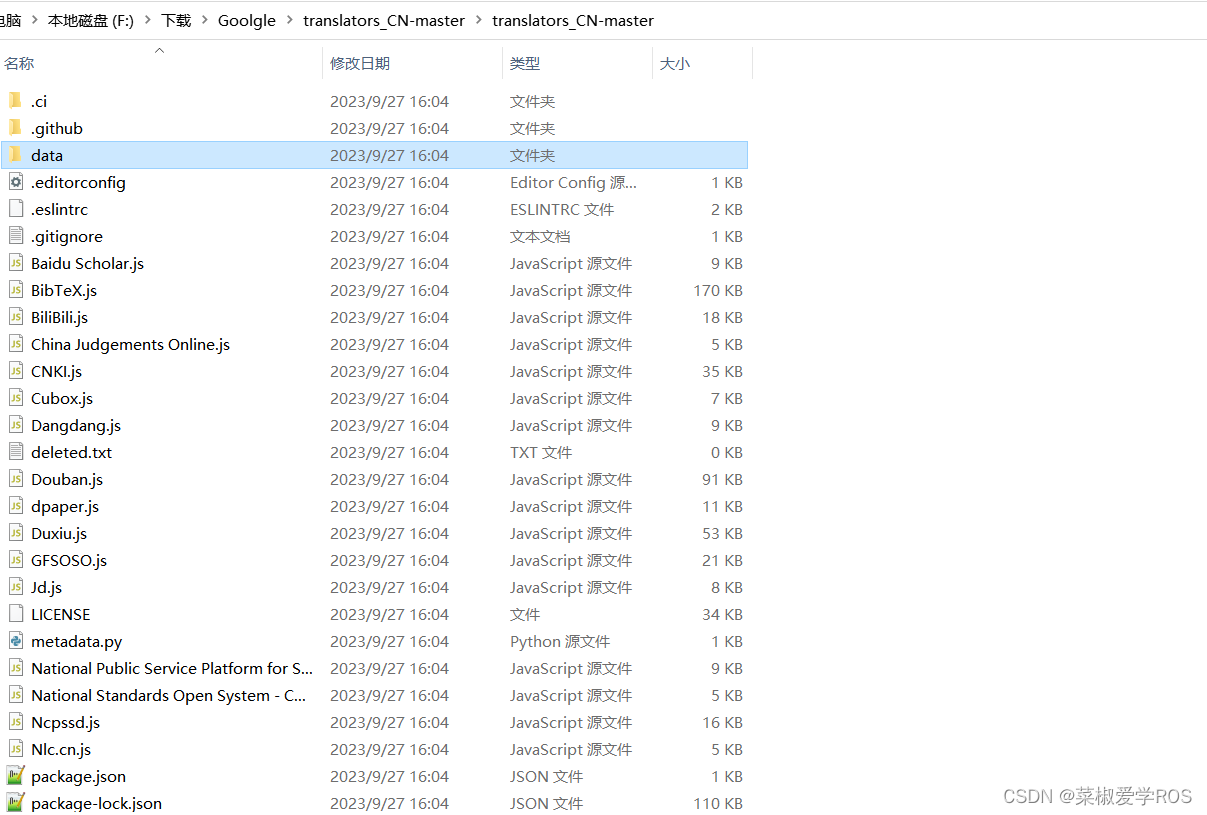
Task: Select the Nlc.cn.js file name
Action: (61, 749)
